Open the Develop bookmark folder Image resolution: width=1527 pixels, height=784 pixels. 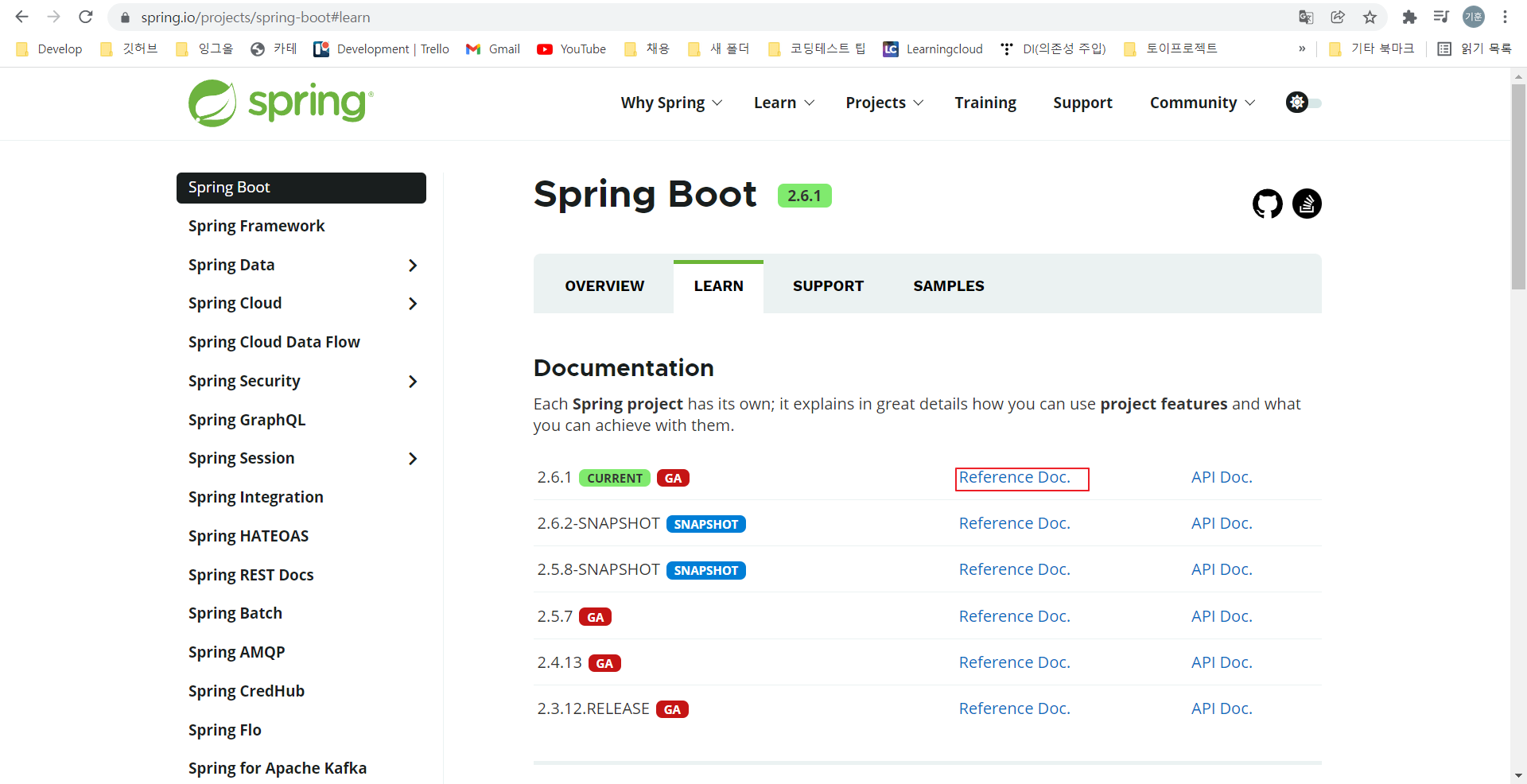click(x=49, y=49)
